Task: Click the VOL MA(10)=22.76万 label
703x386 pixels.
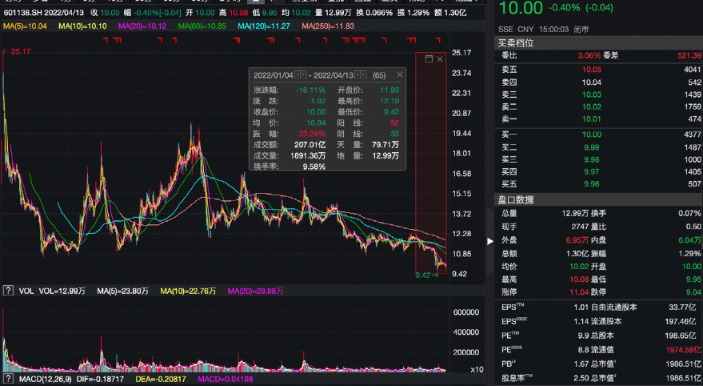Action: pyautogui.click(x=188, y=291)
